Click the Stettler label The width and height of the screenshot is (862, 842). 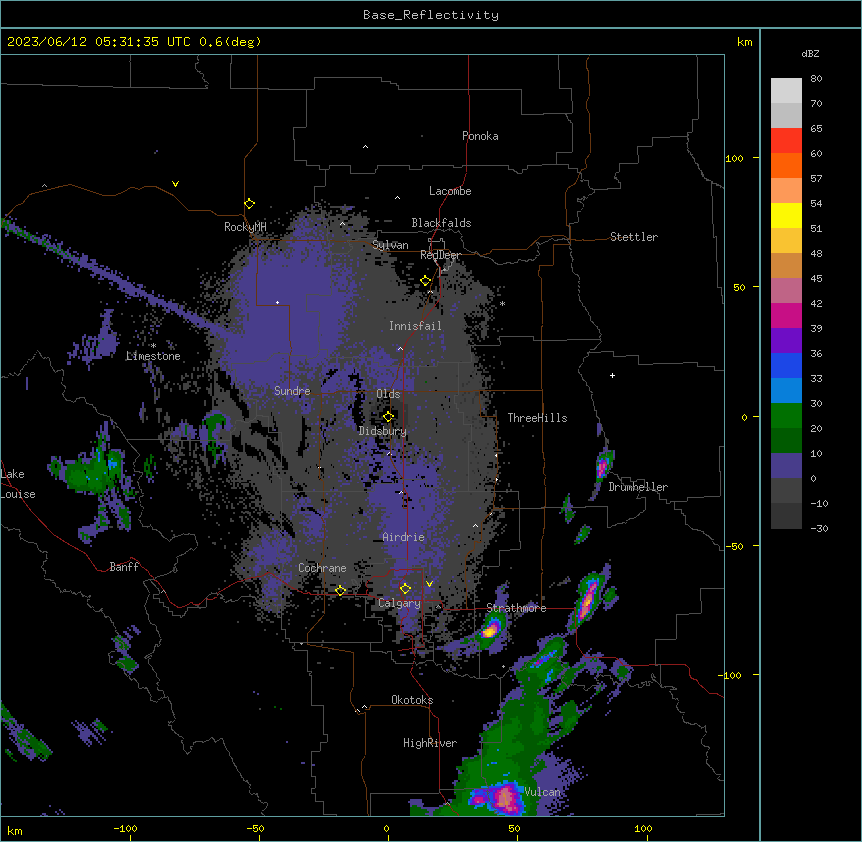[x=634, y=237]
